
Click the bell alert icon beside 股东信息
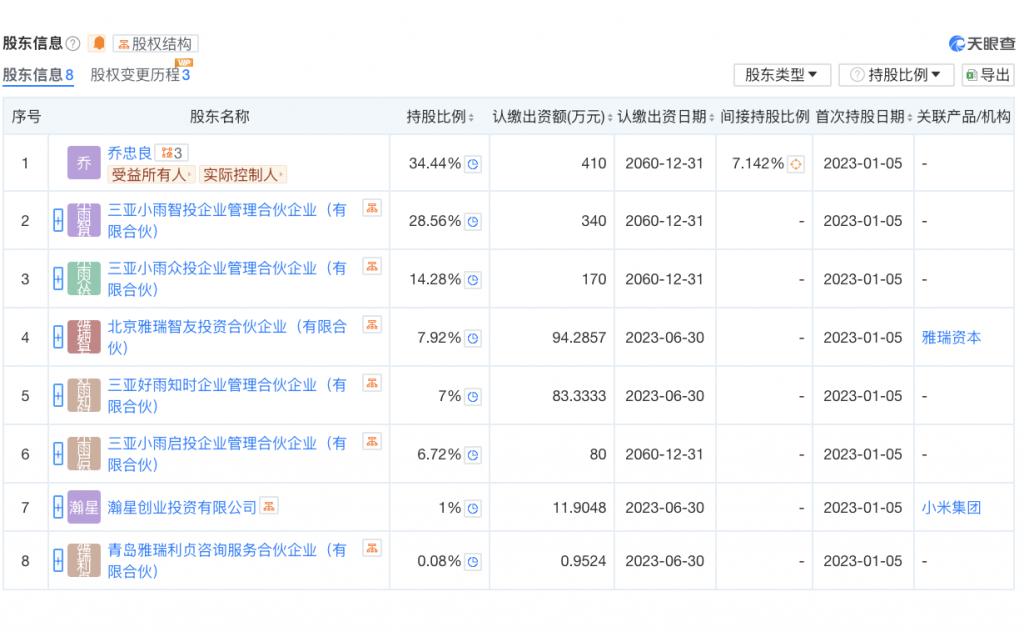[98, 43]
